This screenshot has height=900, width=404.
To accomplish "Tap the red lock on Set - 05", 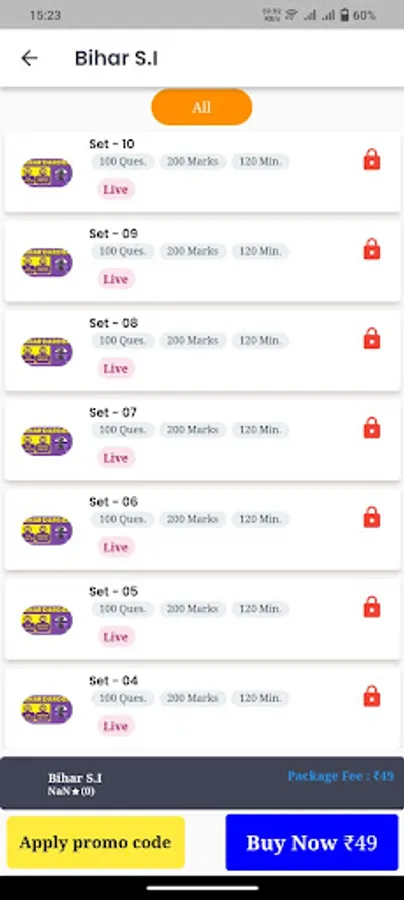I will tap(372, 607).
